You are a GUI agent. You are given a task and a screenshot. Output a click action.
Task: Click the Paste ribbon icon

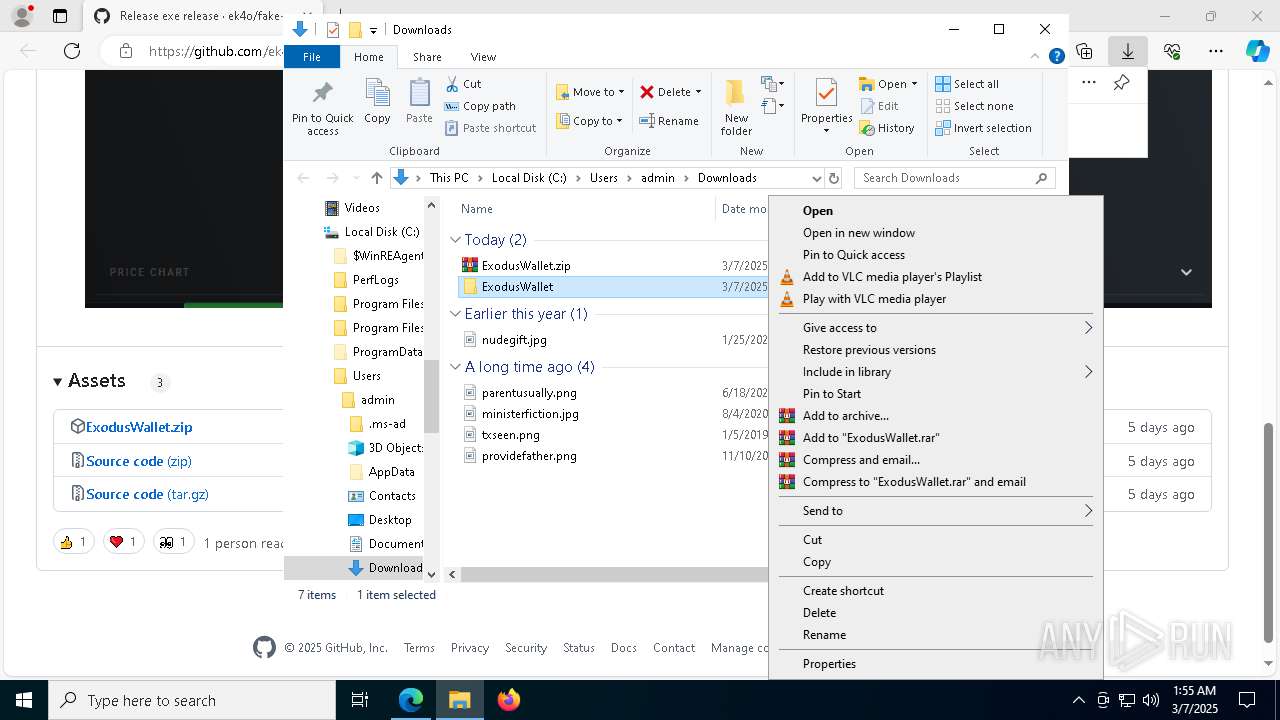coord(419,102)
